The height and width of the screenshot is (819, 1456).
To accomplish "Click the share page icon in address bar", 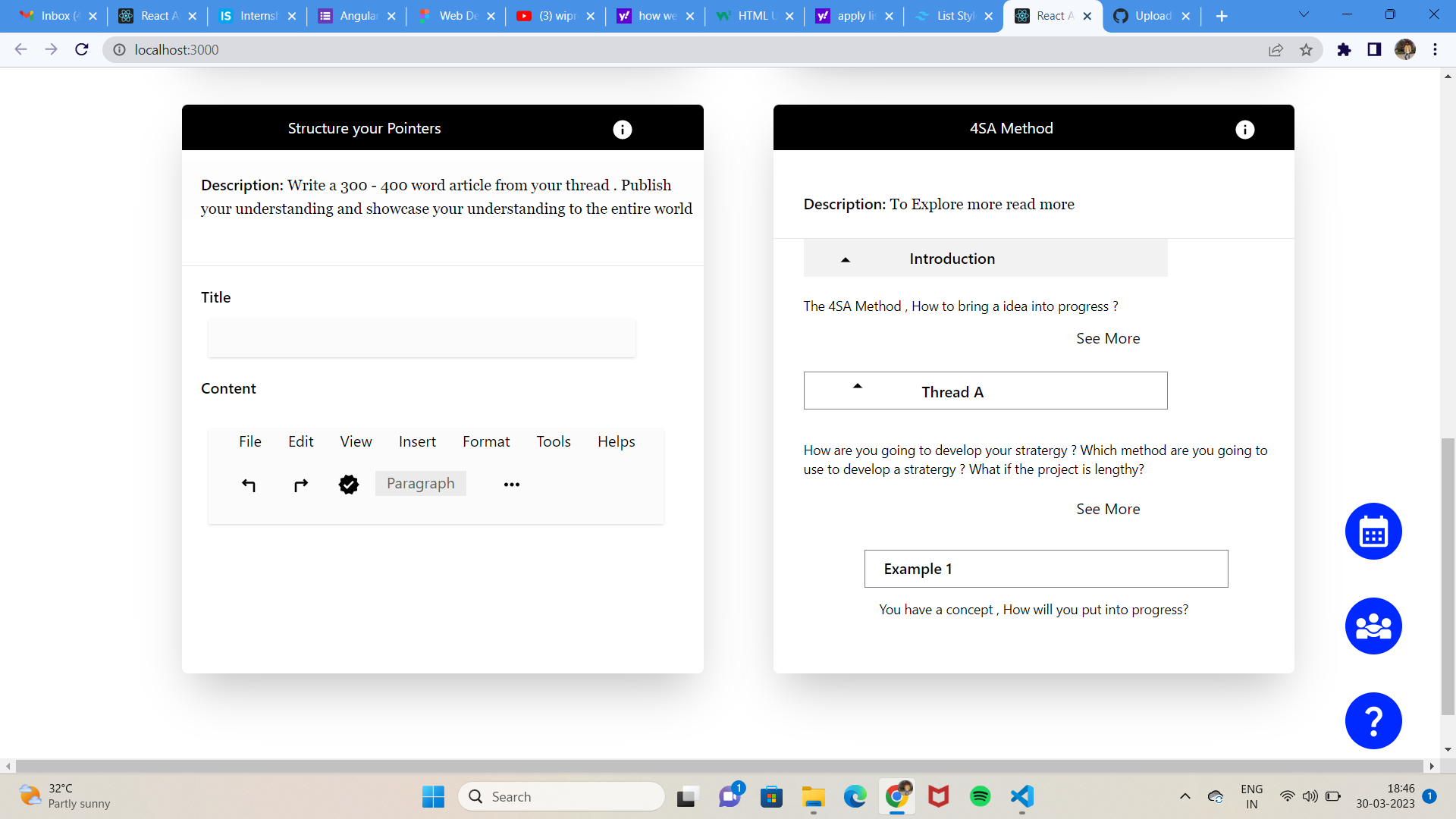I will 1276,50.
